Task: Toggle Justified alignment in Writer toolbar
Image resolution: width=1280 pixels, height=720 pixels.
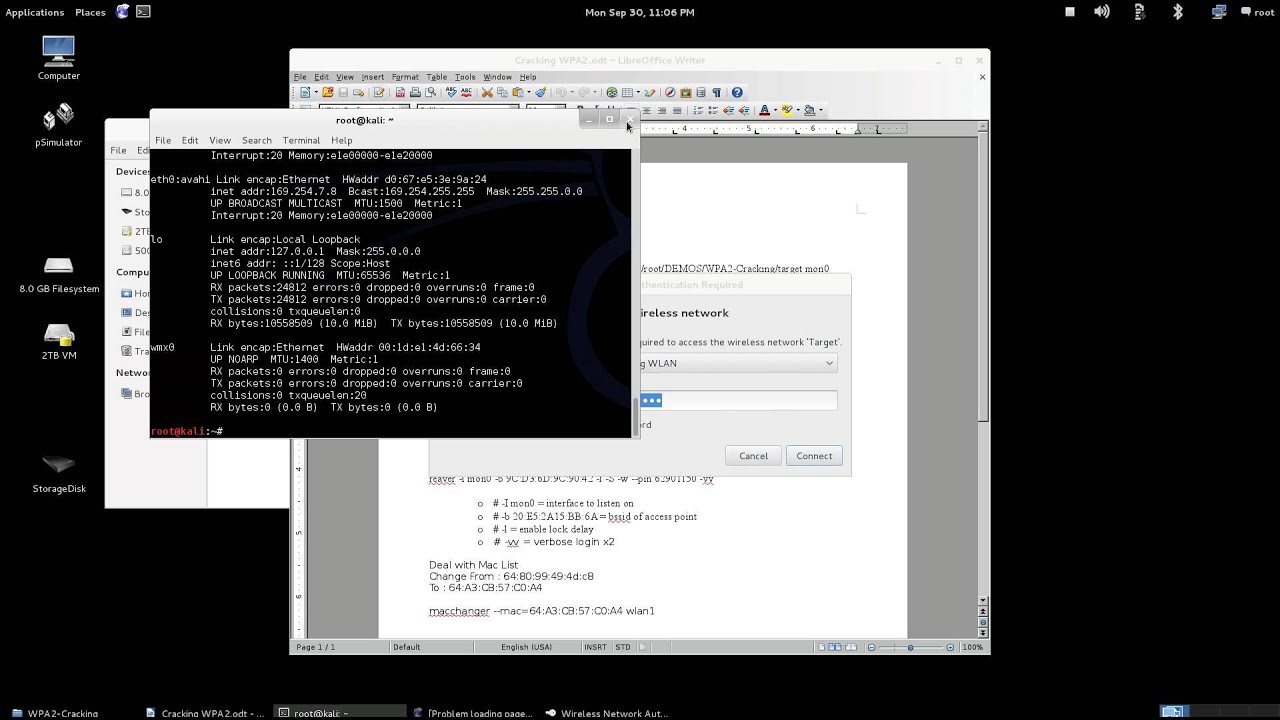Action: point(677,110)
